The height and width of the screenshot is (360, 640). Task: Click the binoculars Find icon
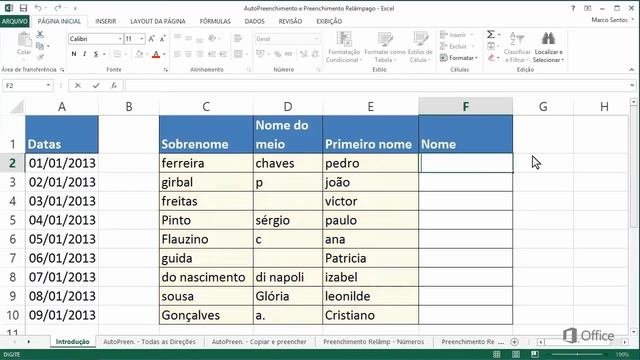tap(548, 38)
